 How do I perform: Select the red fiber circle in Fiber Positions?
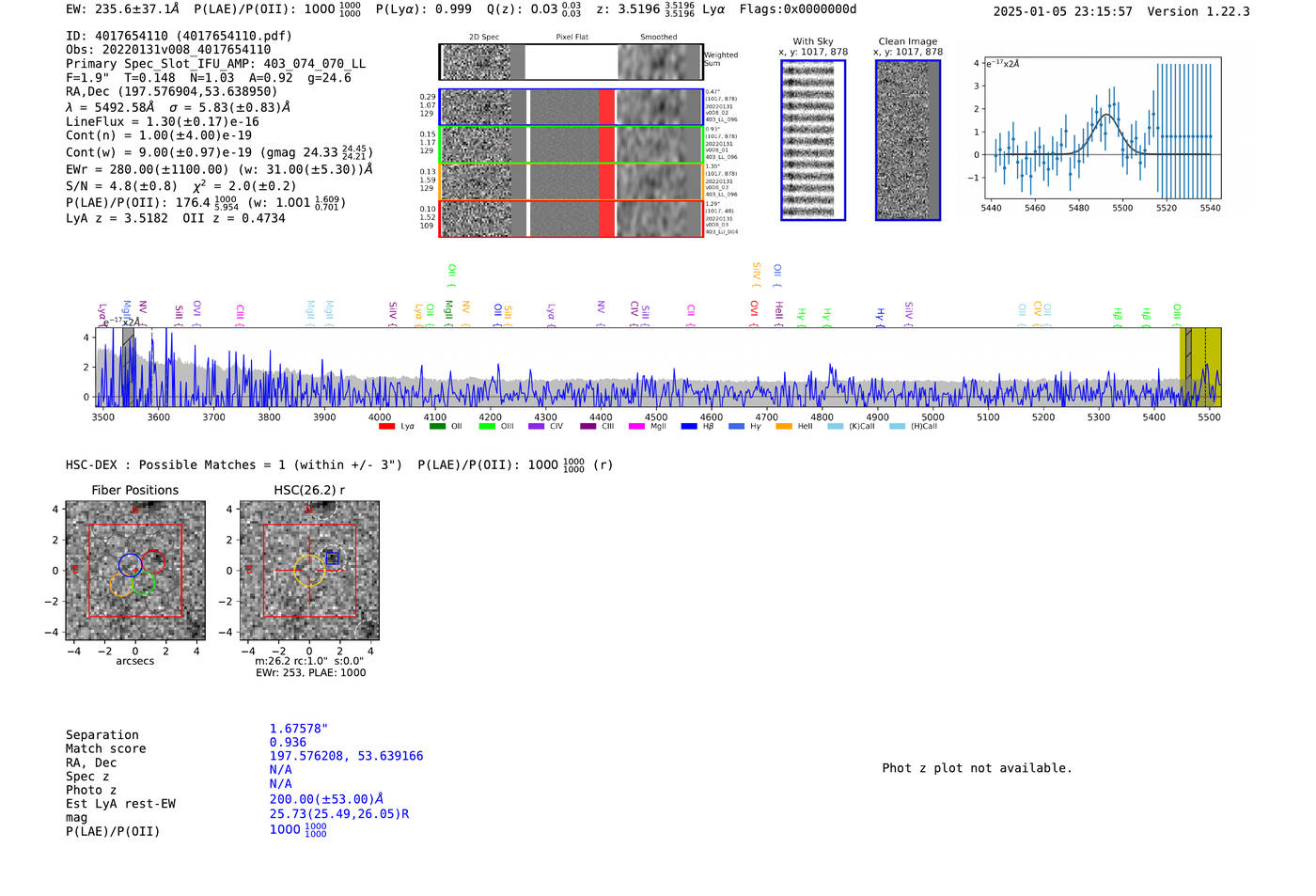154,562
